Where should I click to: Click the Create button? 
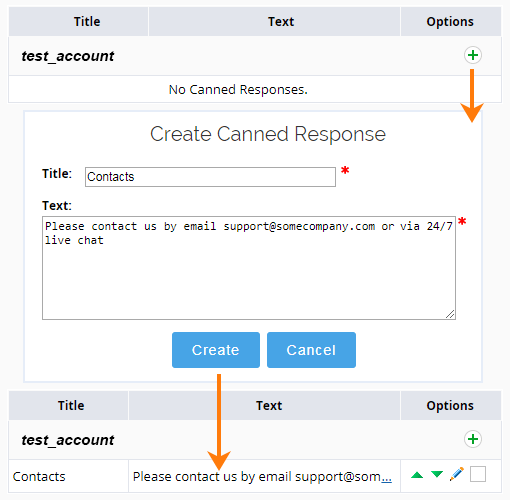pyautogui.click(x=216, y=350)
